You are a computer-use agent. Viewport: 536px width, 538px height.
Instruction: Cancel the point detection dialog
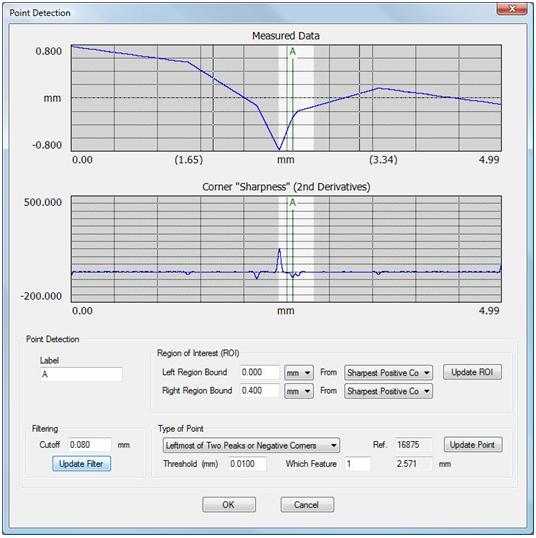[x=307, y=505]
